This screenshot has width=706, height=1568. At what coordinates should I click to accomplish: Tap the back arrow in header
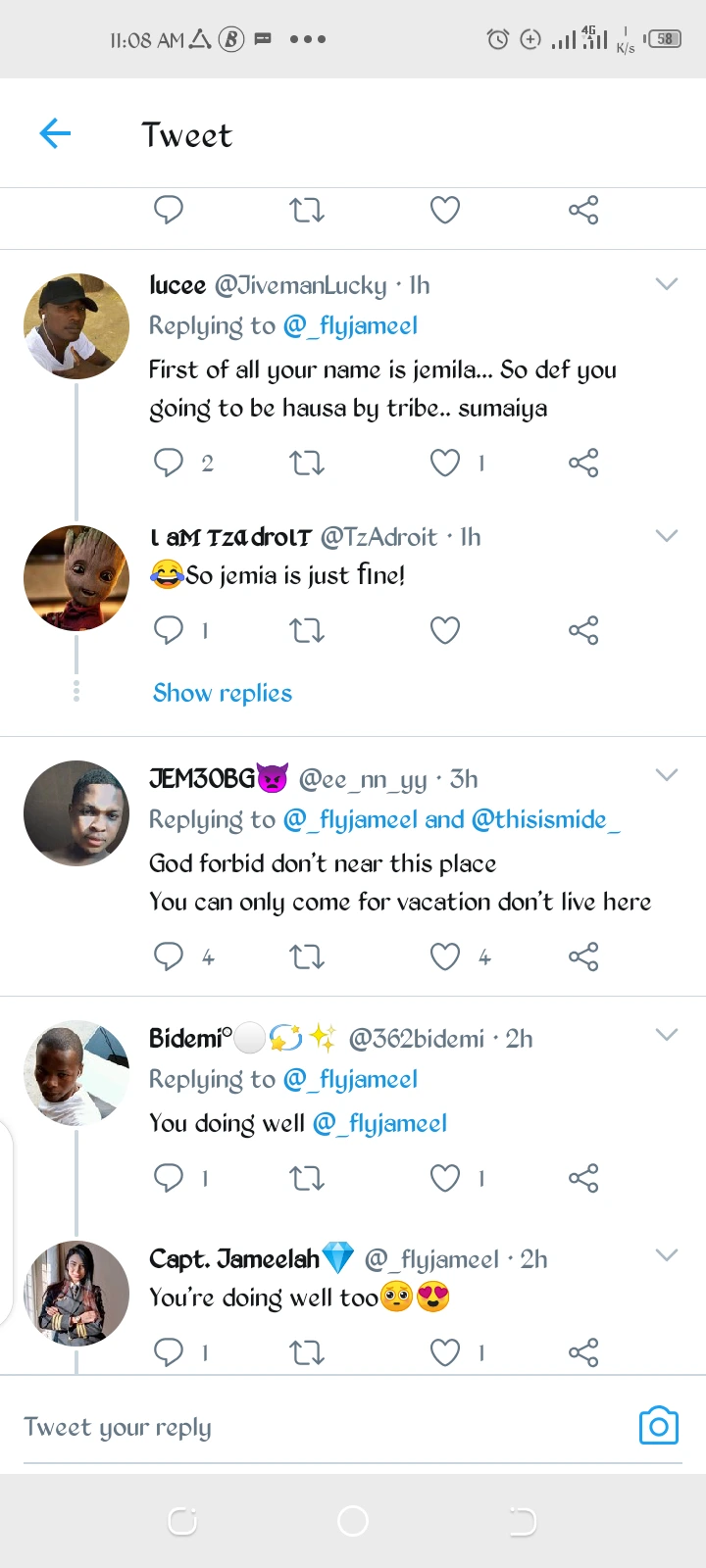click(55, 133)
